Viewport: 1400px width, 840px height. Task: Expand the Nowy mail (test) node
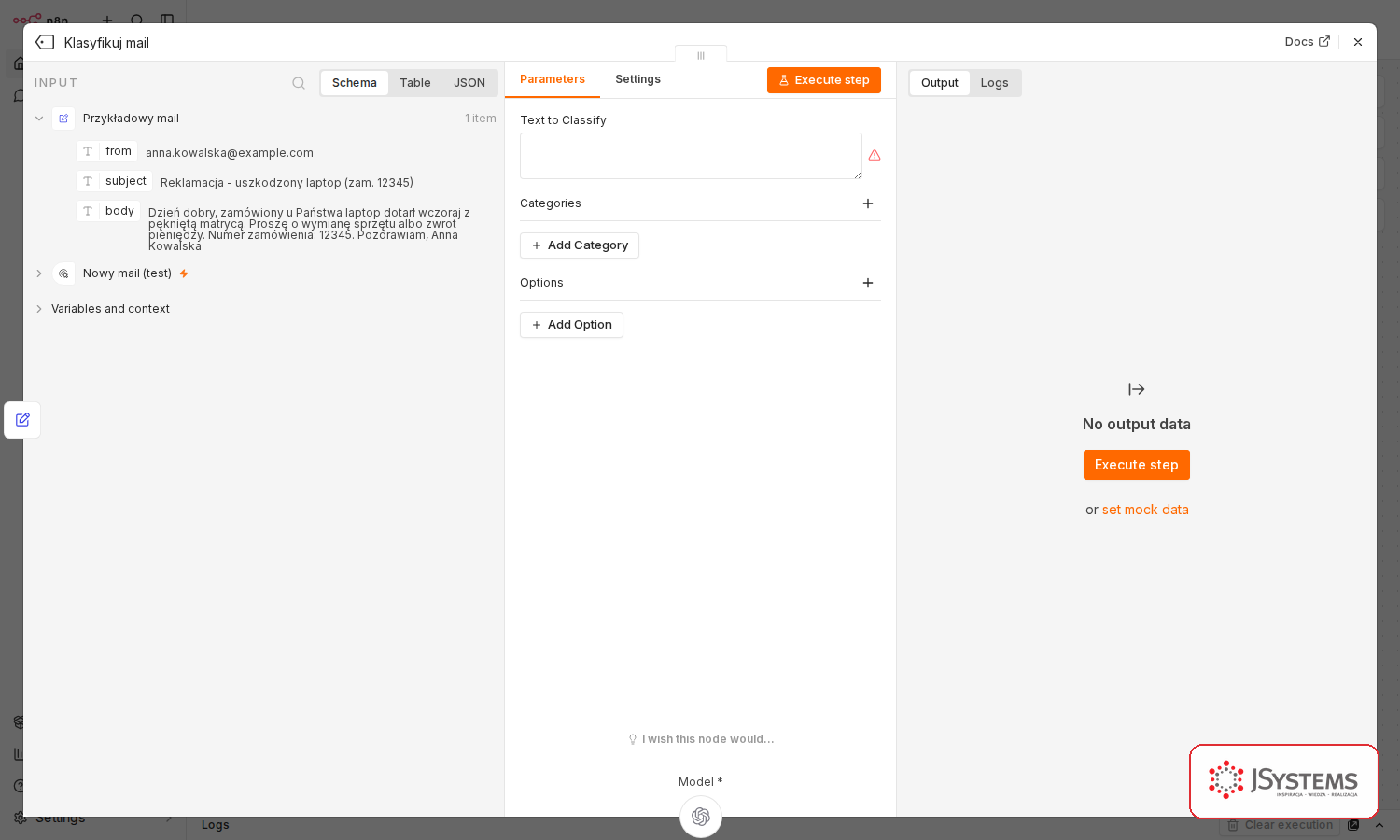pyautogui.click(x=39, y=273)
